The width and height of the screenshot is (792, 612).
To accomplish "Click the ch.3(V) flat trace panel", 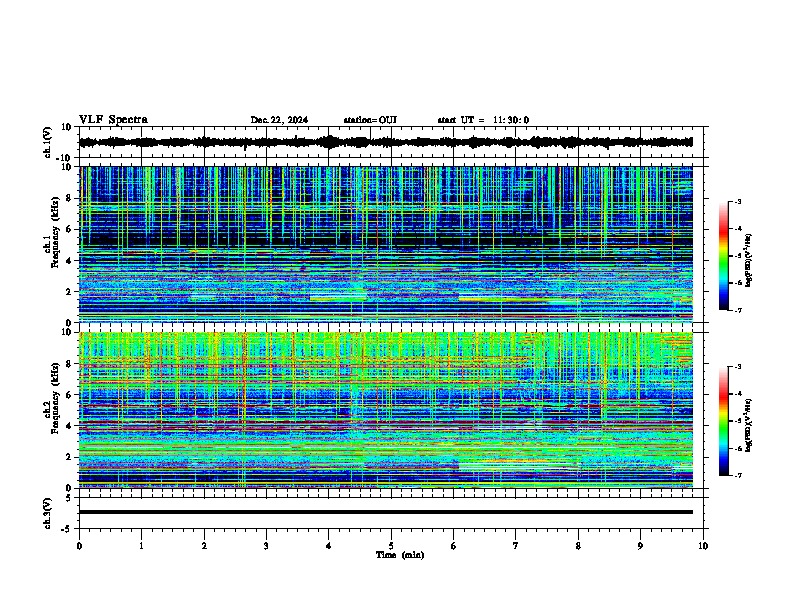I will [391, 513].
